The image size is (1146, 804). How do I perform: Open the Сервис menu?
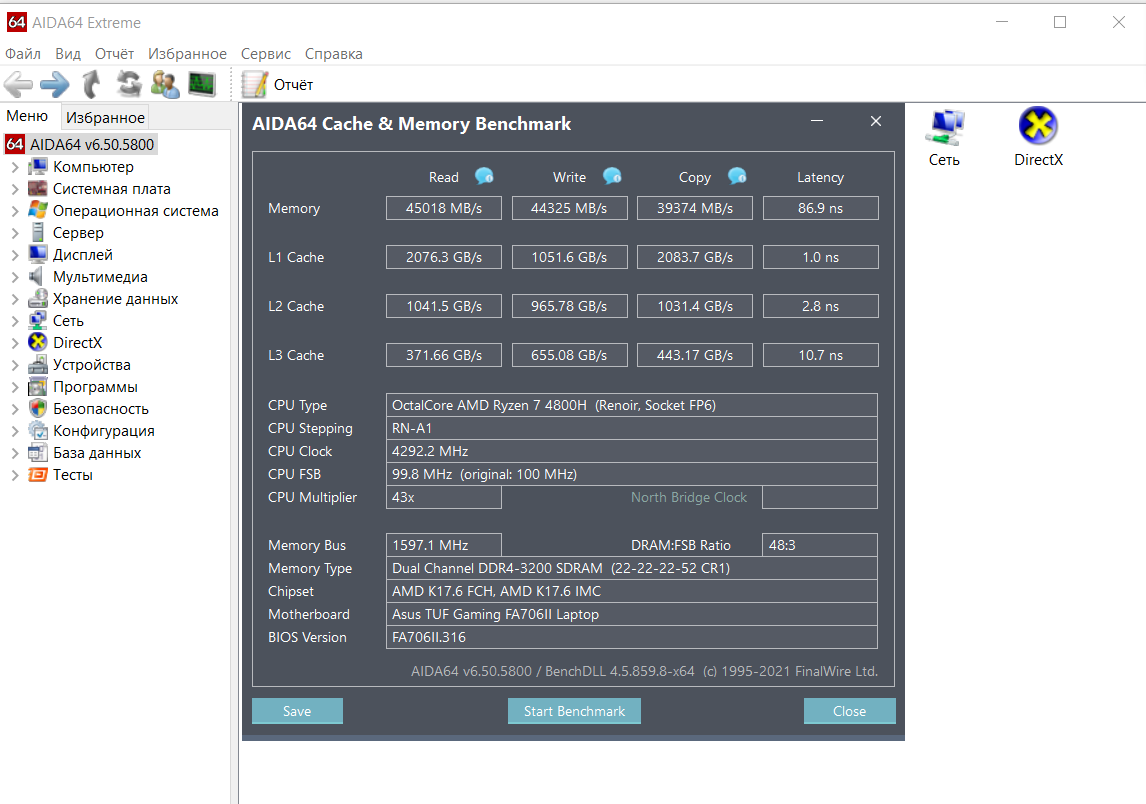coord(265,53)
